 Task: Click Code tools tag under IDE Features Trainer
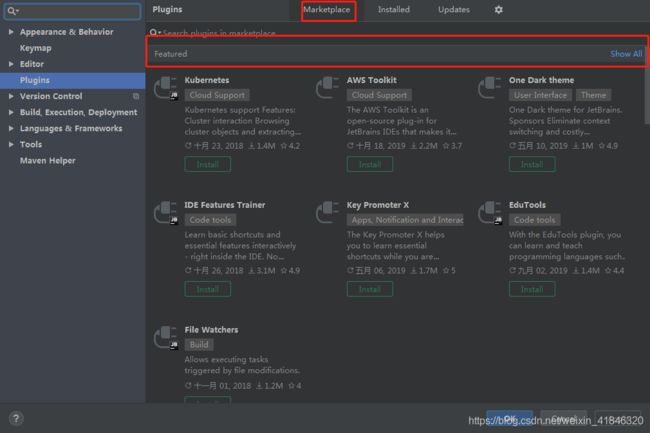210,220
